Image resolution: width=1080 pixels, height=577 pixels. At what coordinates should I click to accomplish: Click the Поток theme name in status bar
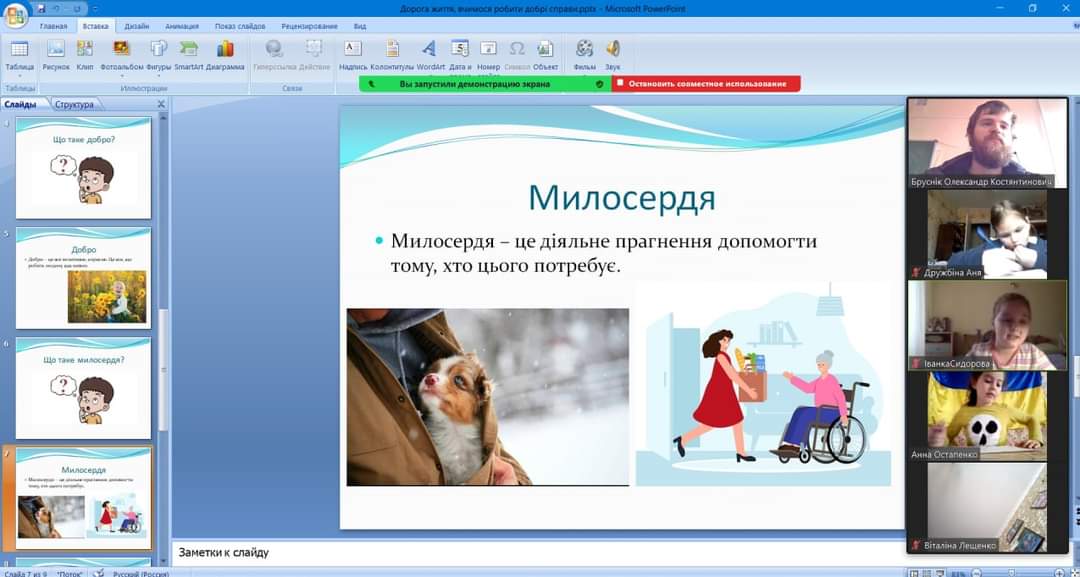click(70, 573)
